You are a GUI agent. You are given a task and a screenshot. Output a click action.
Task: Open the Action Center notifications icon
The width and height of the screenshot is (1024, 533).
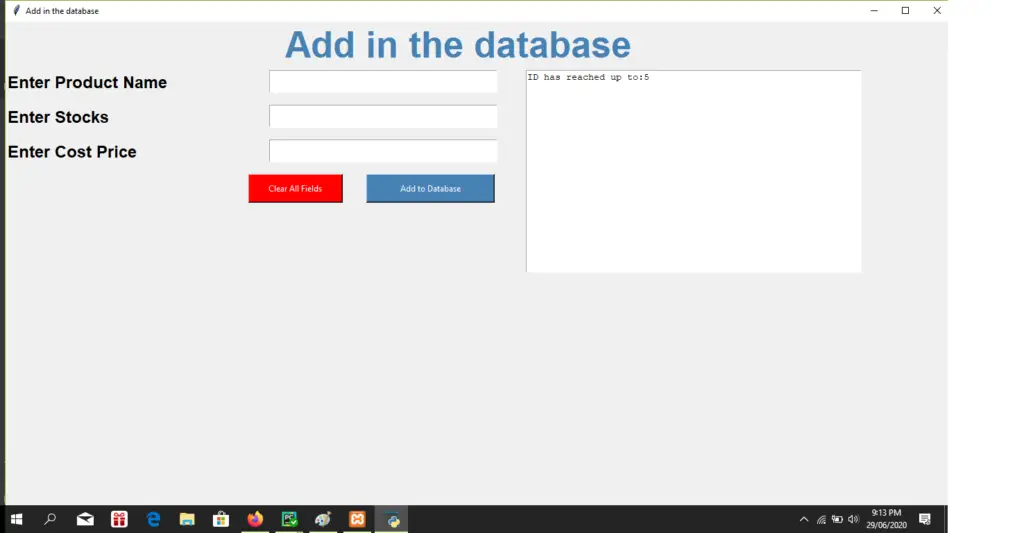[925, 519]
